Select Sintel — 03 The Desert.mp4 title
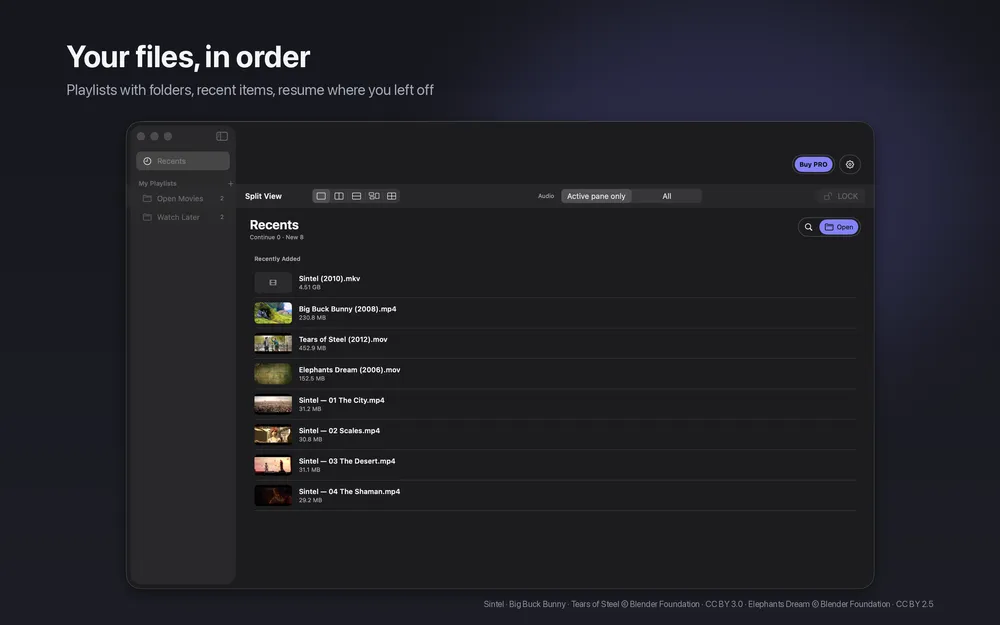 click(x=347, y=461)
